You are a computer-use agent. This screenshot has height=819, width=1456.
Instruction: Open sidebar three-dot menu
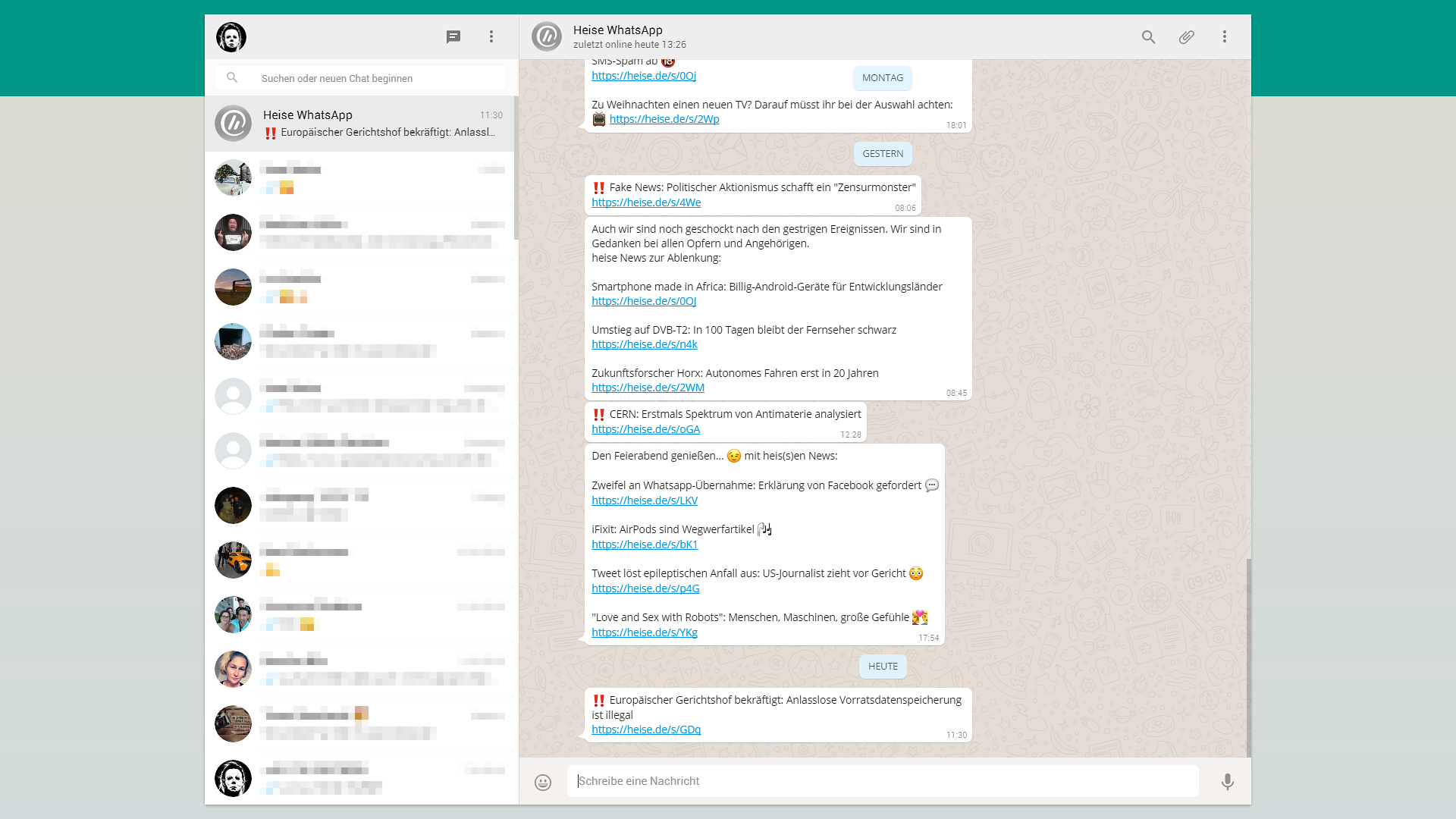tap(491, 36)
